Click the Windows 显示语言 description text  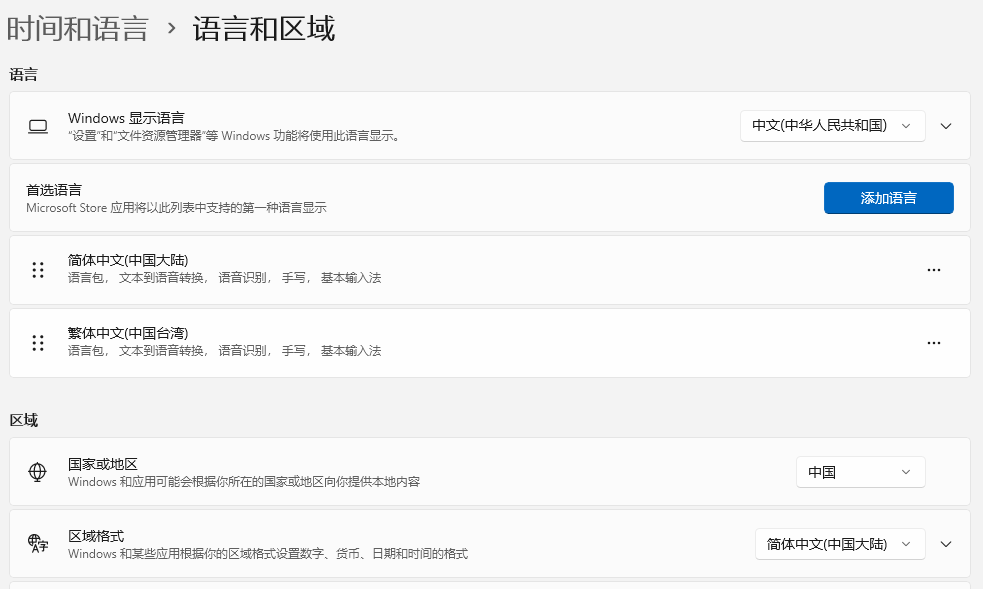(x=234, y=136)
